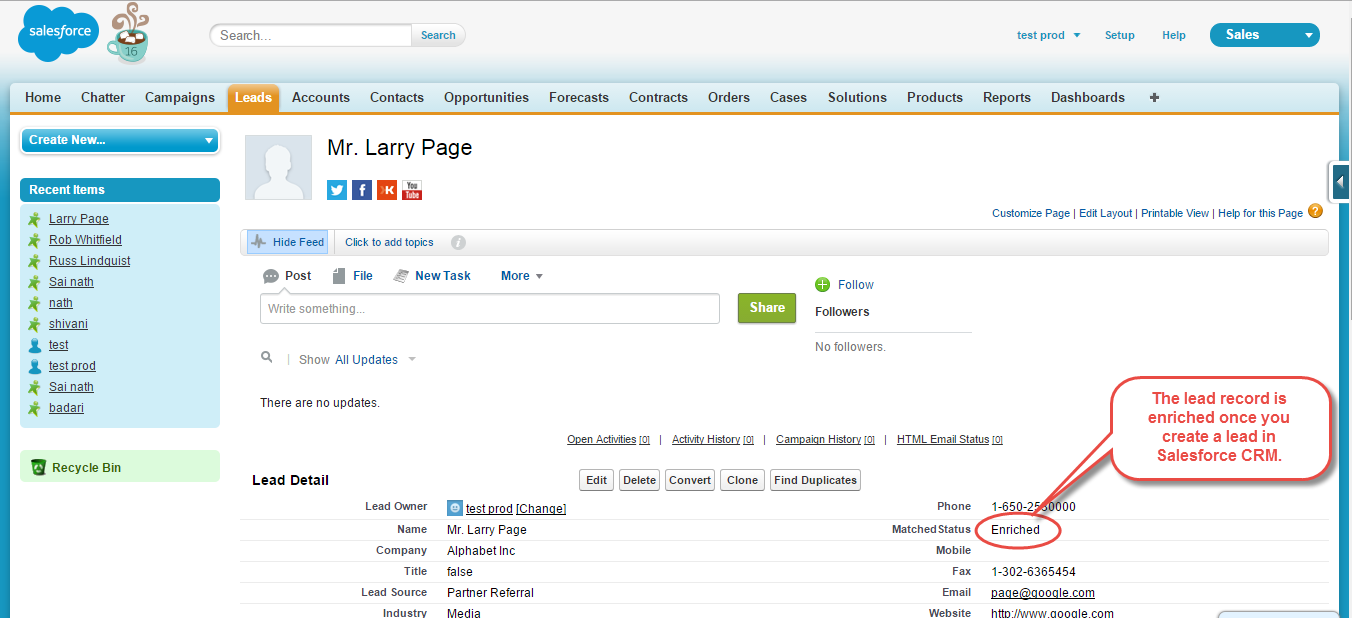1352x618 pixels.
Task: Expand the test prod user menu
Action: click(1048, 35)
